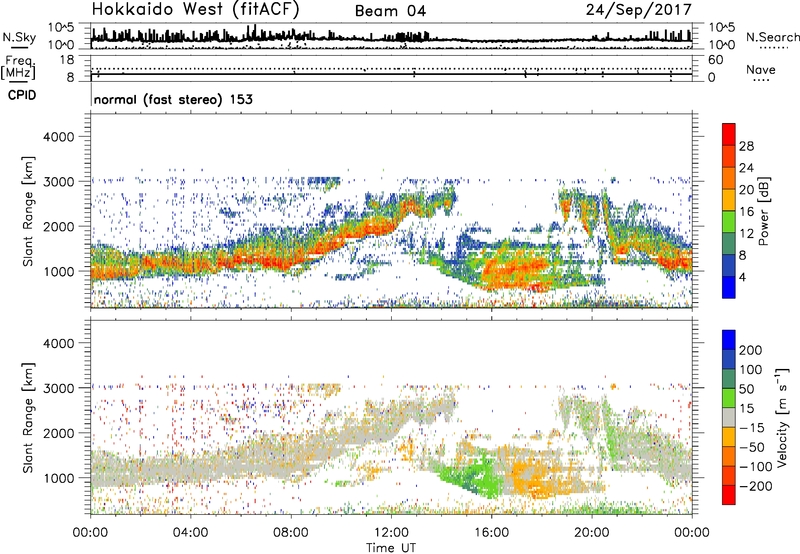Click the '12:00' time tick label
Viewport: 800px width, 554px height.
[391, 533]
